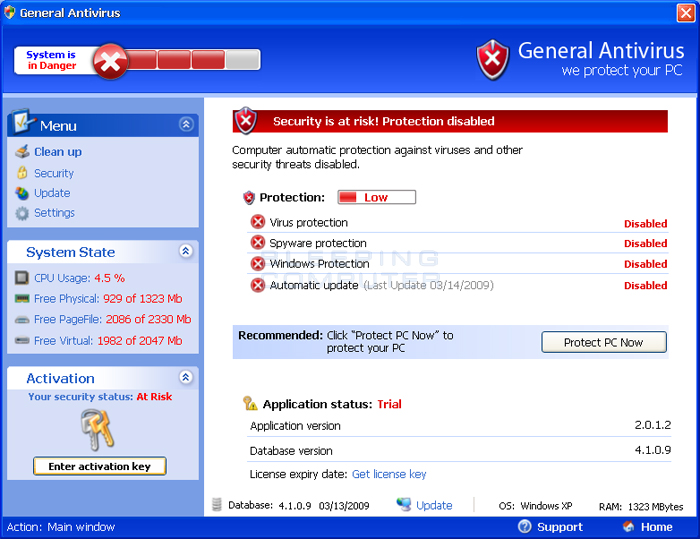Click the At Risk security status text
The height and width of the screenshot is (539, 700).
154,397
